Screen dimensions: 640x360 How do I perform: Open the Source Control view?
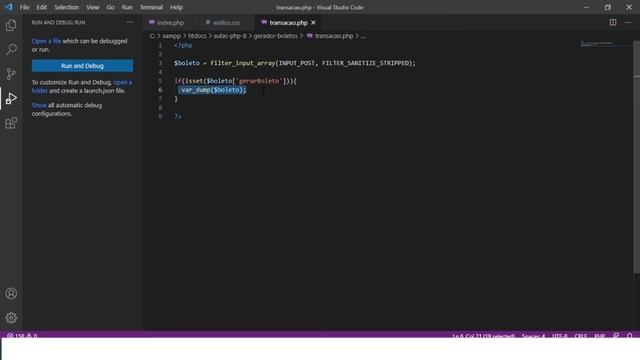11,74
